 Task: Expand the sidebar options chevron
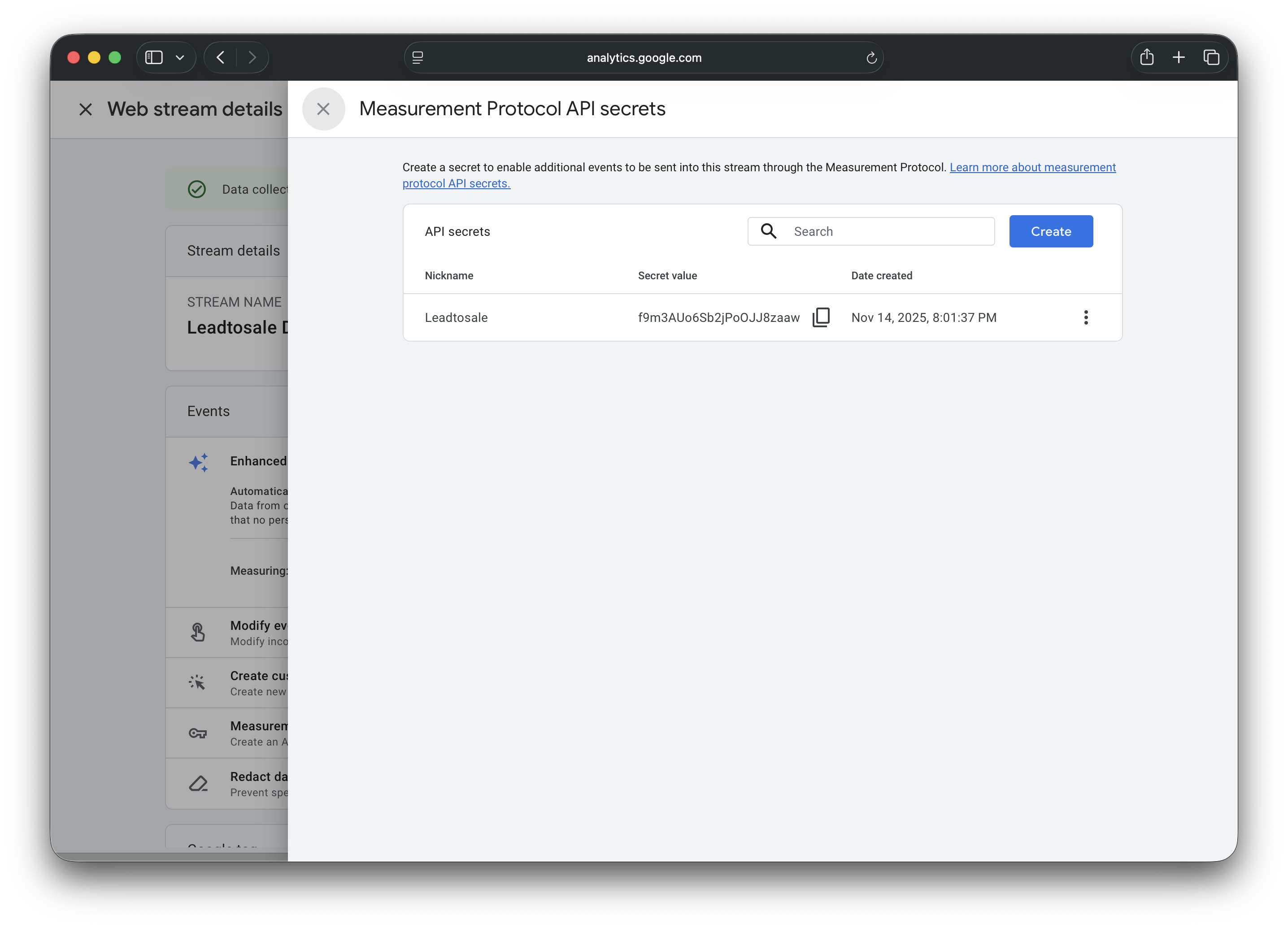point(180,57)
